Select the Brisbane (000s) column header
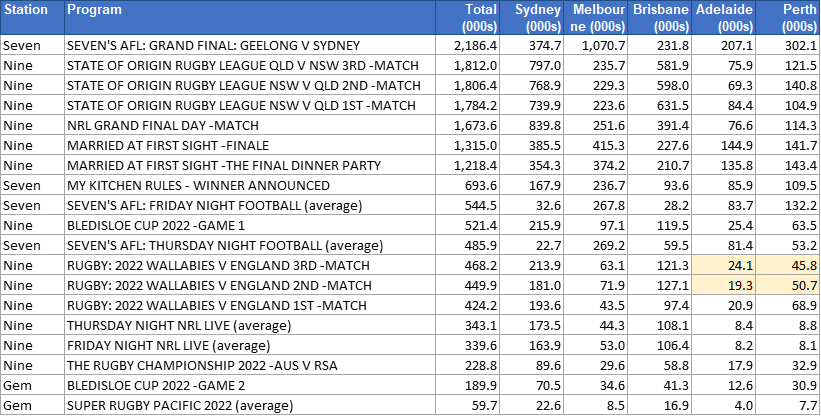This screenshot has width=821, height=416. pos(660,17)
